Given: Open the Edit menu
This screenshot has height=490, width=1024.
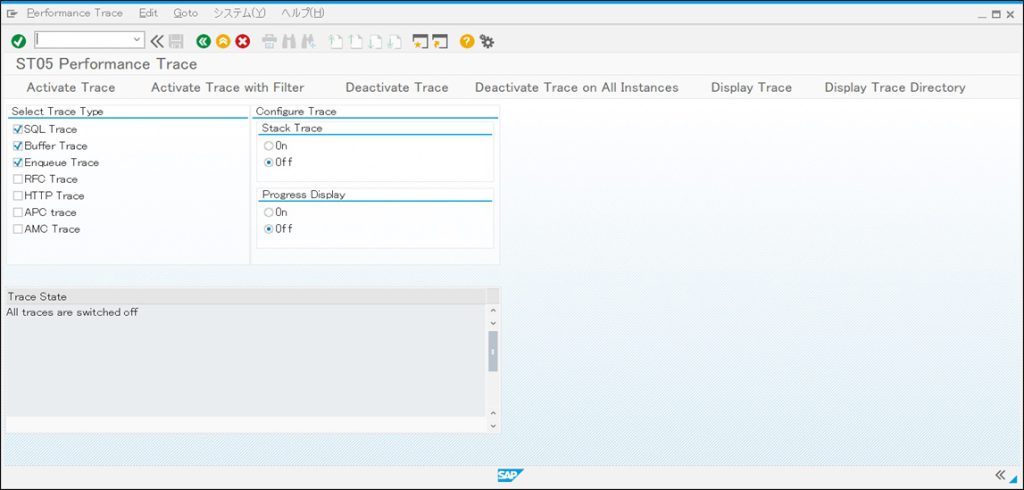Looking at the screenshot, I should point(148,13).
